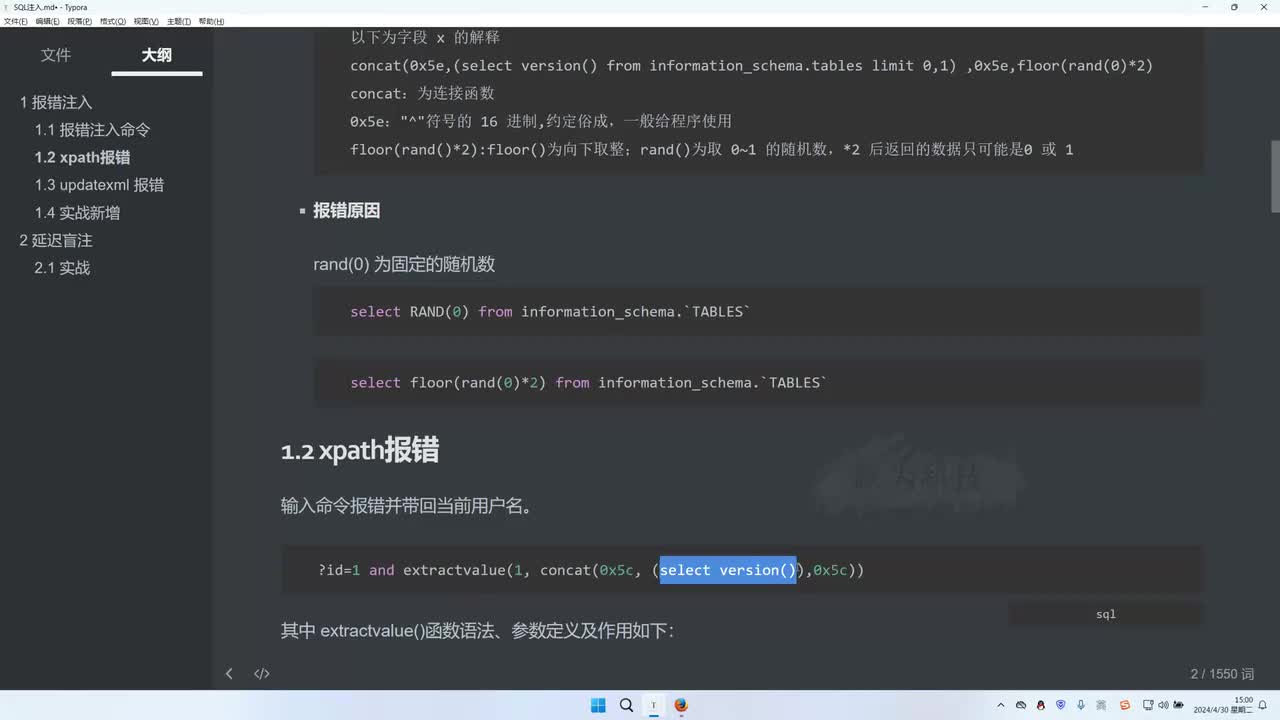
Task: Open Firefox from the taskbar
Action: click(x=681, y=705)
